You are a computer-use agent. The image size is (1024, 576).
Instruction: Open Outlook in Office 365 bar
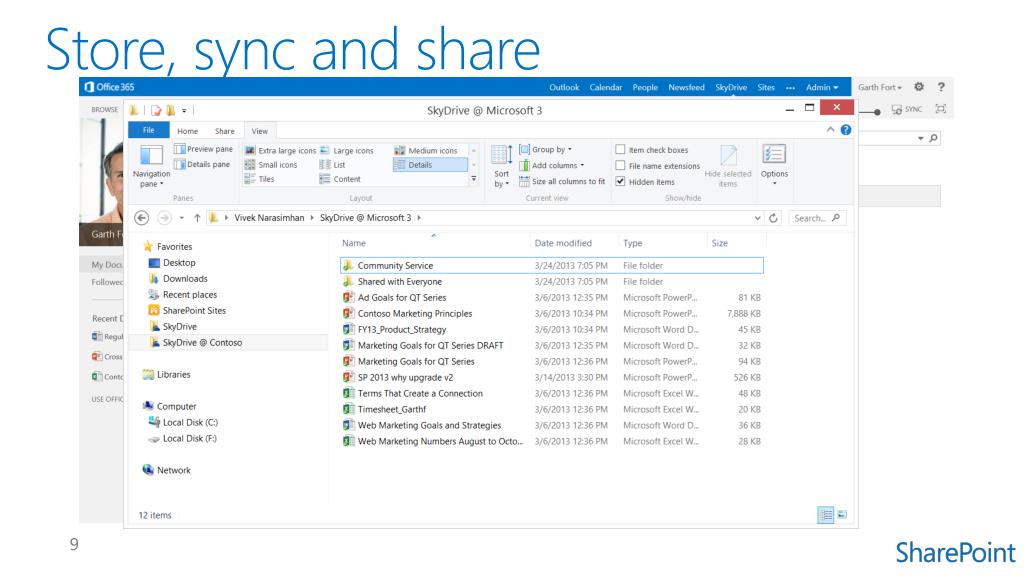coord(564,87)
